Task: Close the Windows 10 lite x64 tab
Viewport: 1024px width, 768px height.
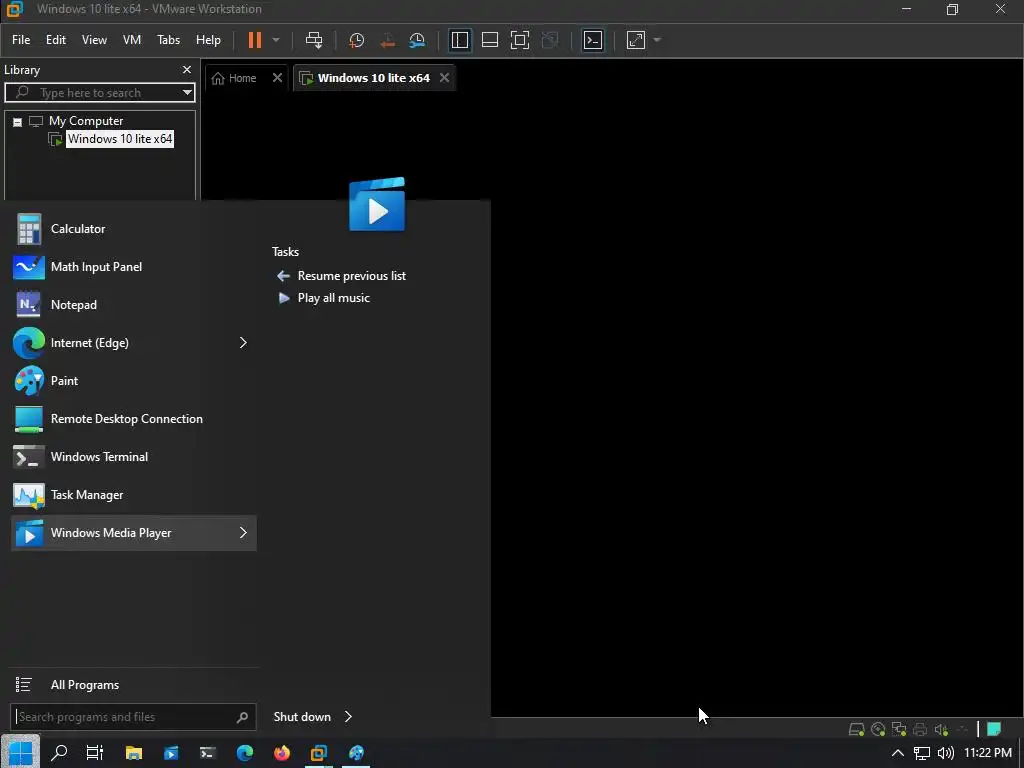Action: (444, 78)
